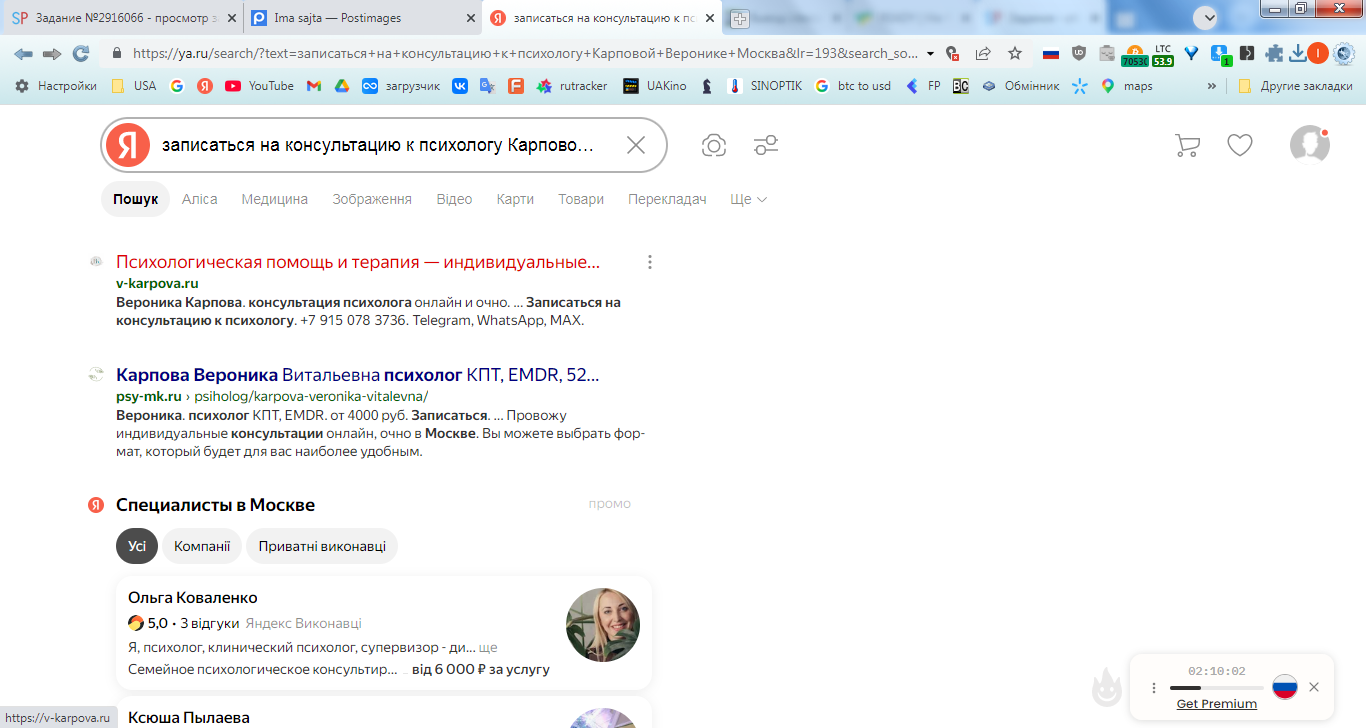Screen dimensions: 1366x728
Task: Open the address bar dropdown arrow
Action: 930,54
